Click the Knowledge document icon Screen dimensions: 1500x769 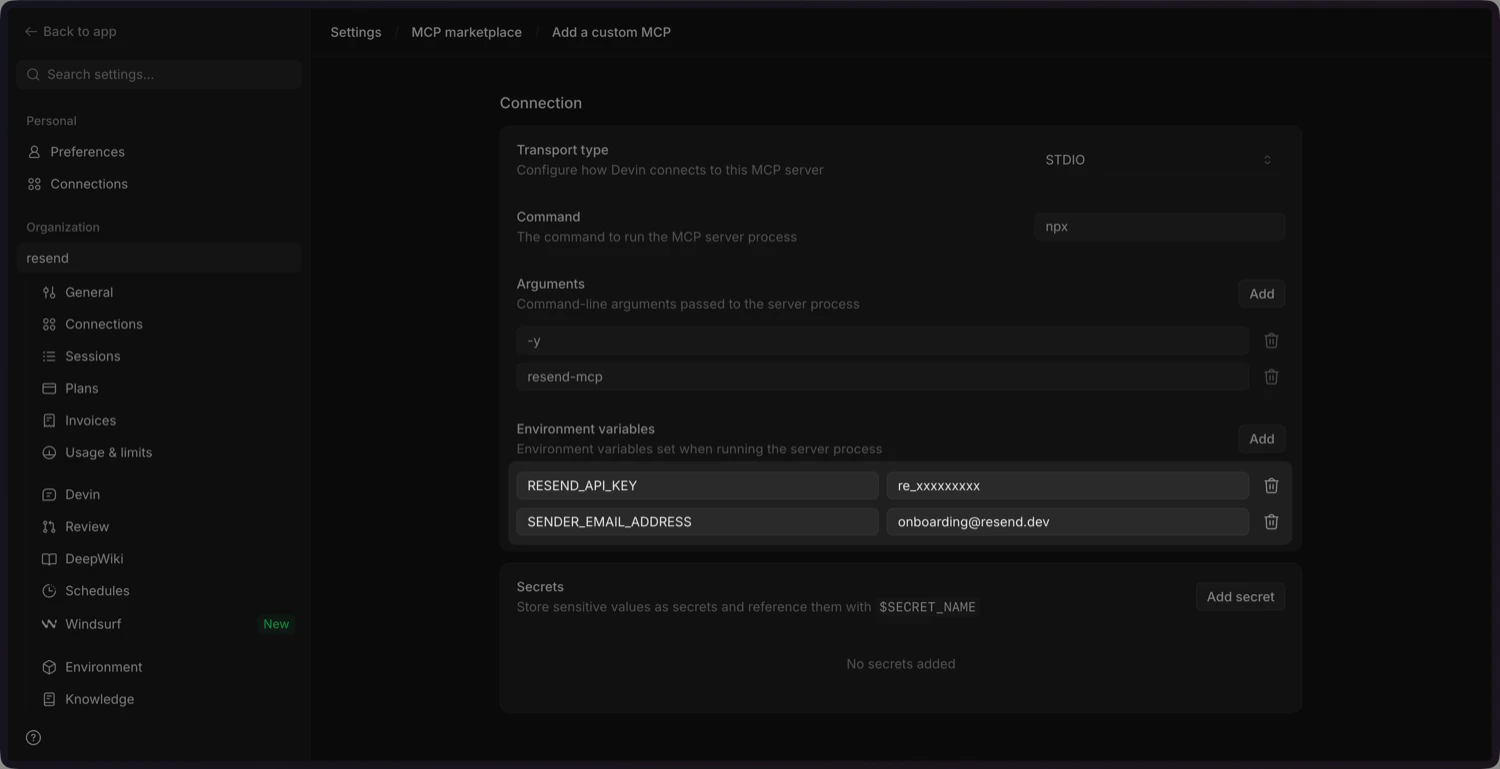point(49,699)
